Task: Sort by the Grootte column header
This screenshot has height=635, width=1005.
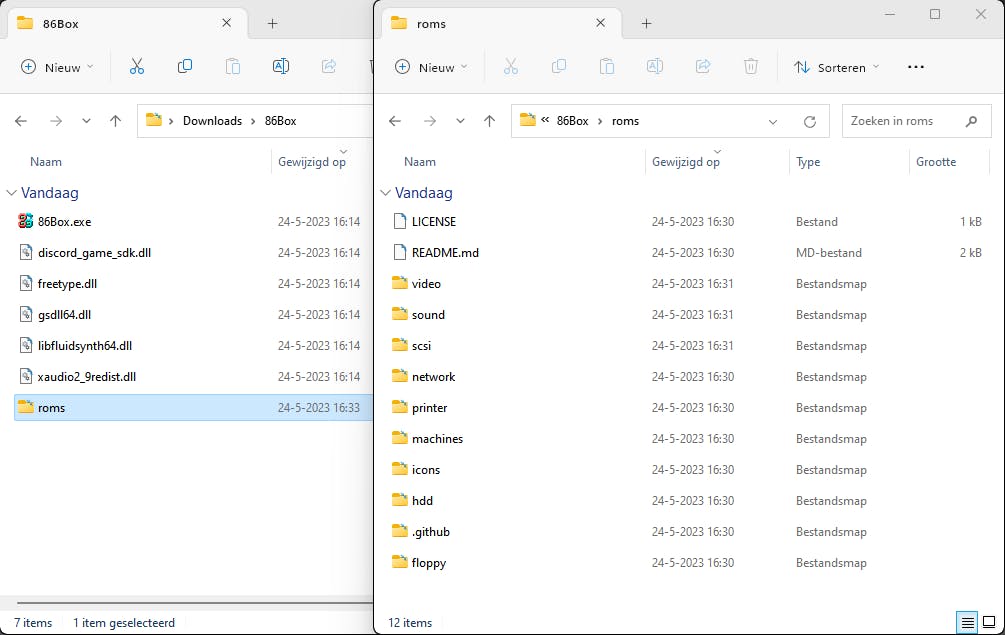Action: click(x=949, y=162)
